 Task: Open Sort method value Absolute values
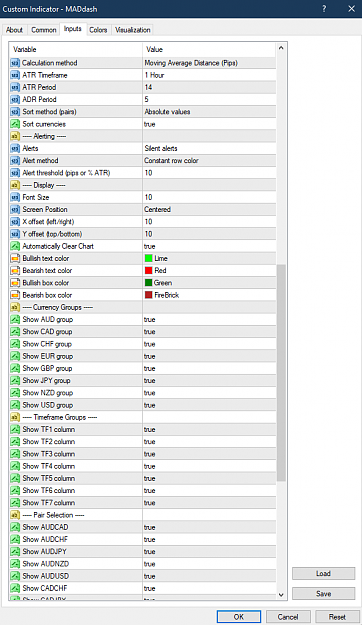[209, 112]
